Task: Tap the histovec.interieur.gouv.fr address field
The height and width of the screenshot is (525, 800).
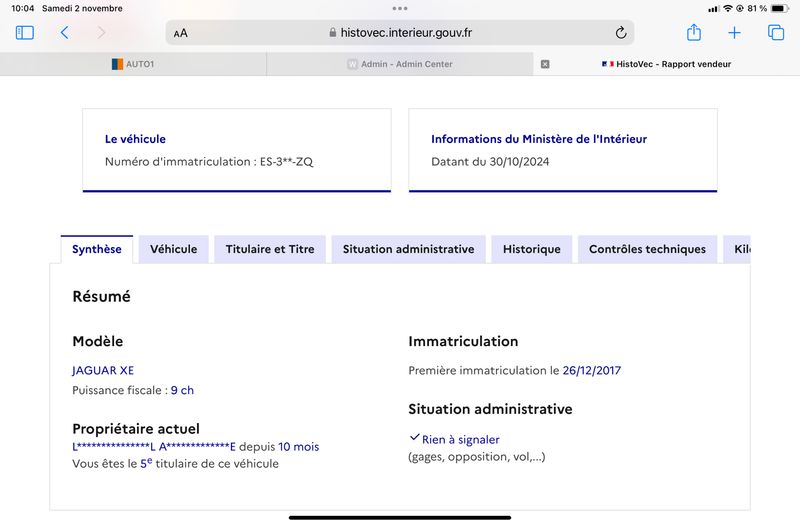Action: [x=400, y=33]
